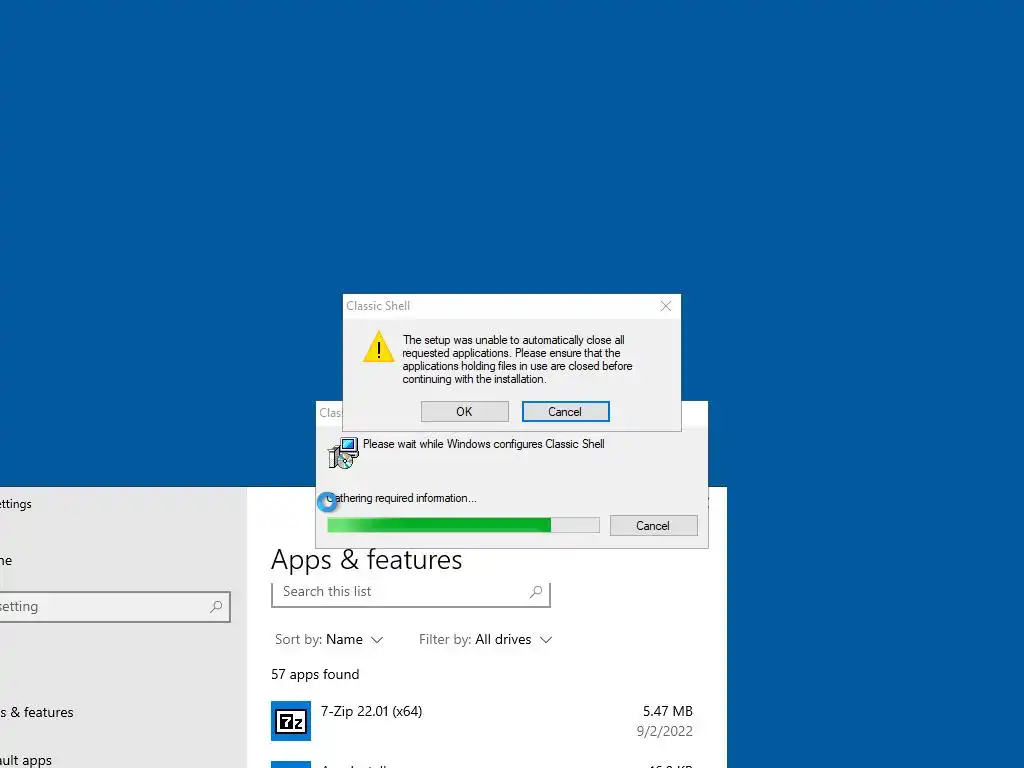Click the green installation progress bar

tap(463, 525)
